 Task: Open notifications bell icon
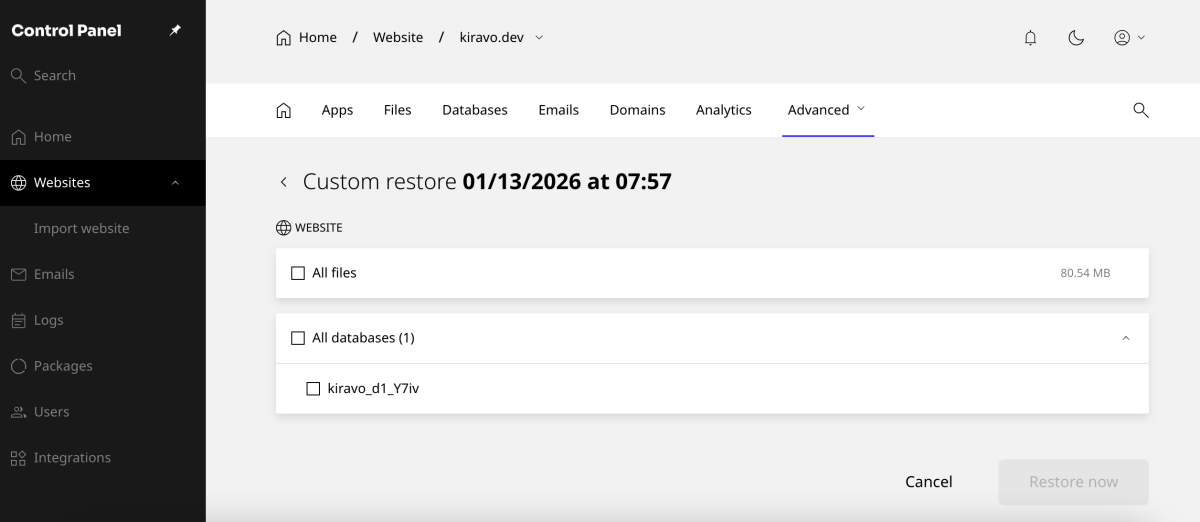(1030, 38)
